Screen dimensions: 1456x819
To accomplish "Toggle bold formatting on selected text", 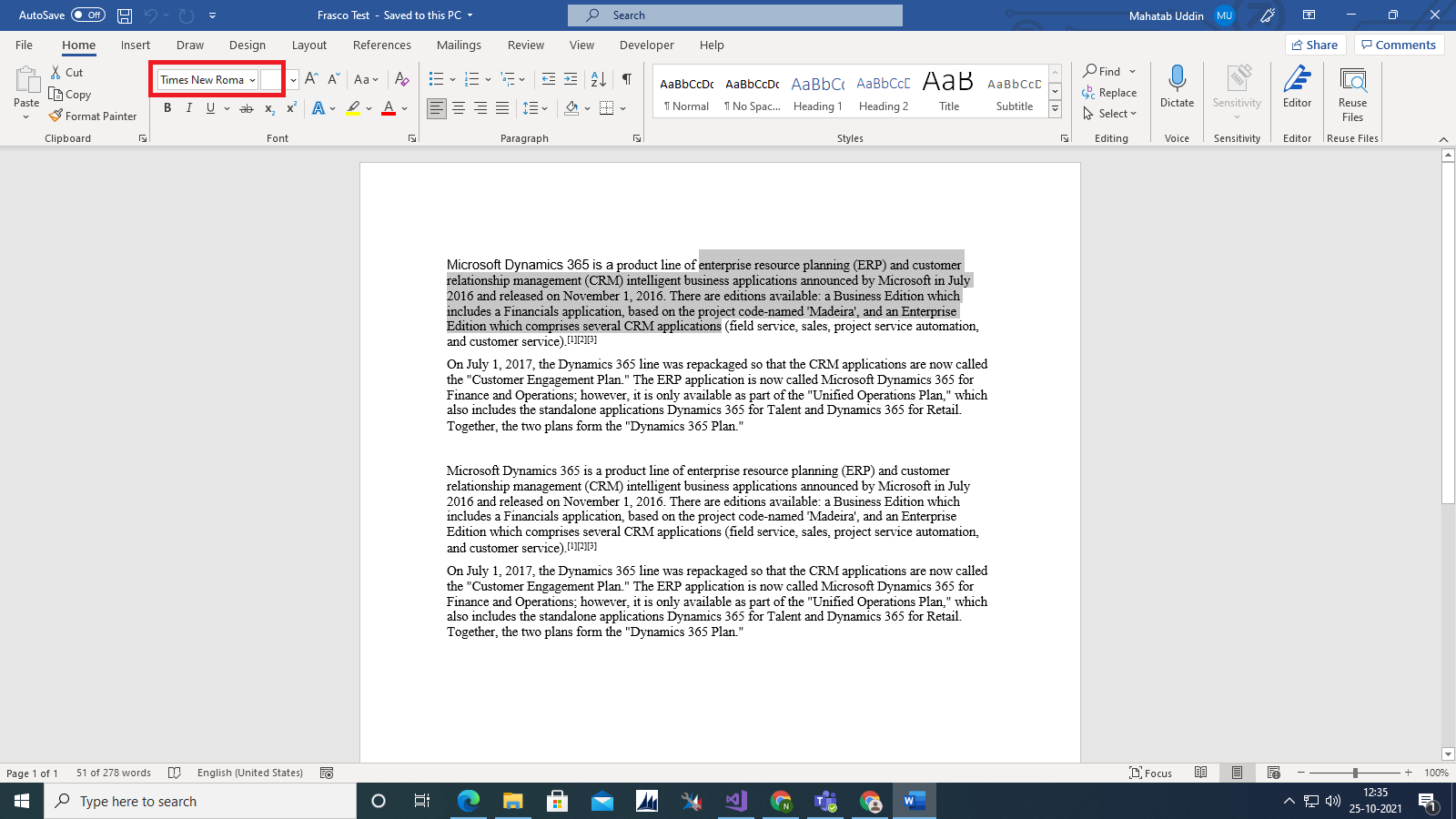I will pyautogui.click(x=167, y=107).
